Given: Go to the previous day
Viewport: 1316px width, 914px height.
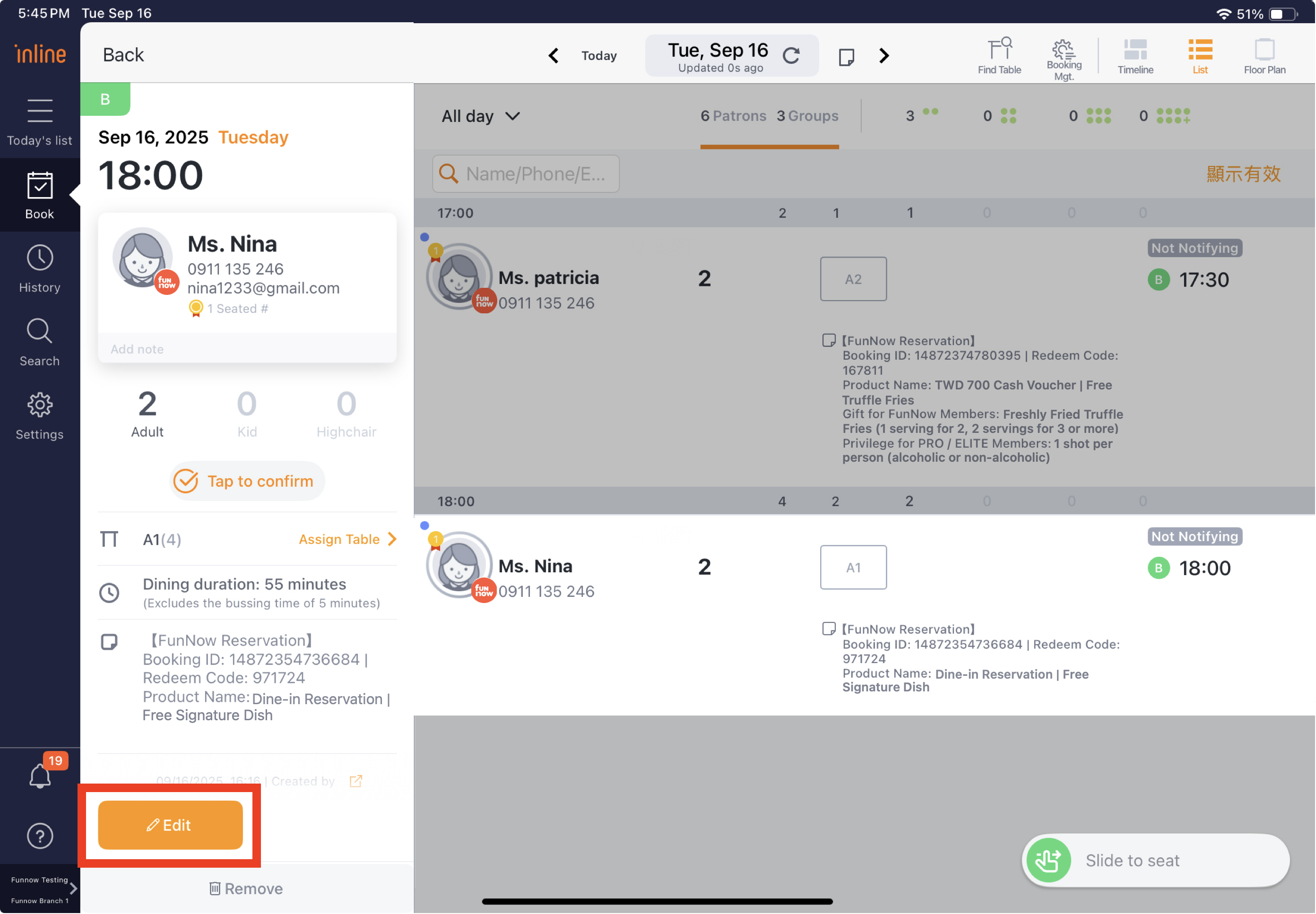Looking at the screenshot, I should pyautogui.click(x=553, y=56).
